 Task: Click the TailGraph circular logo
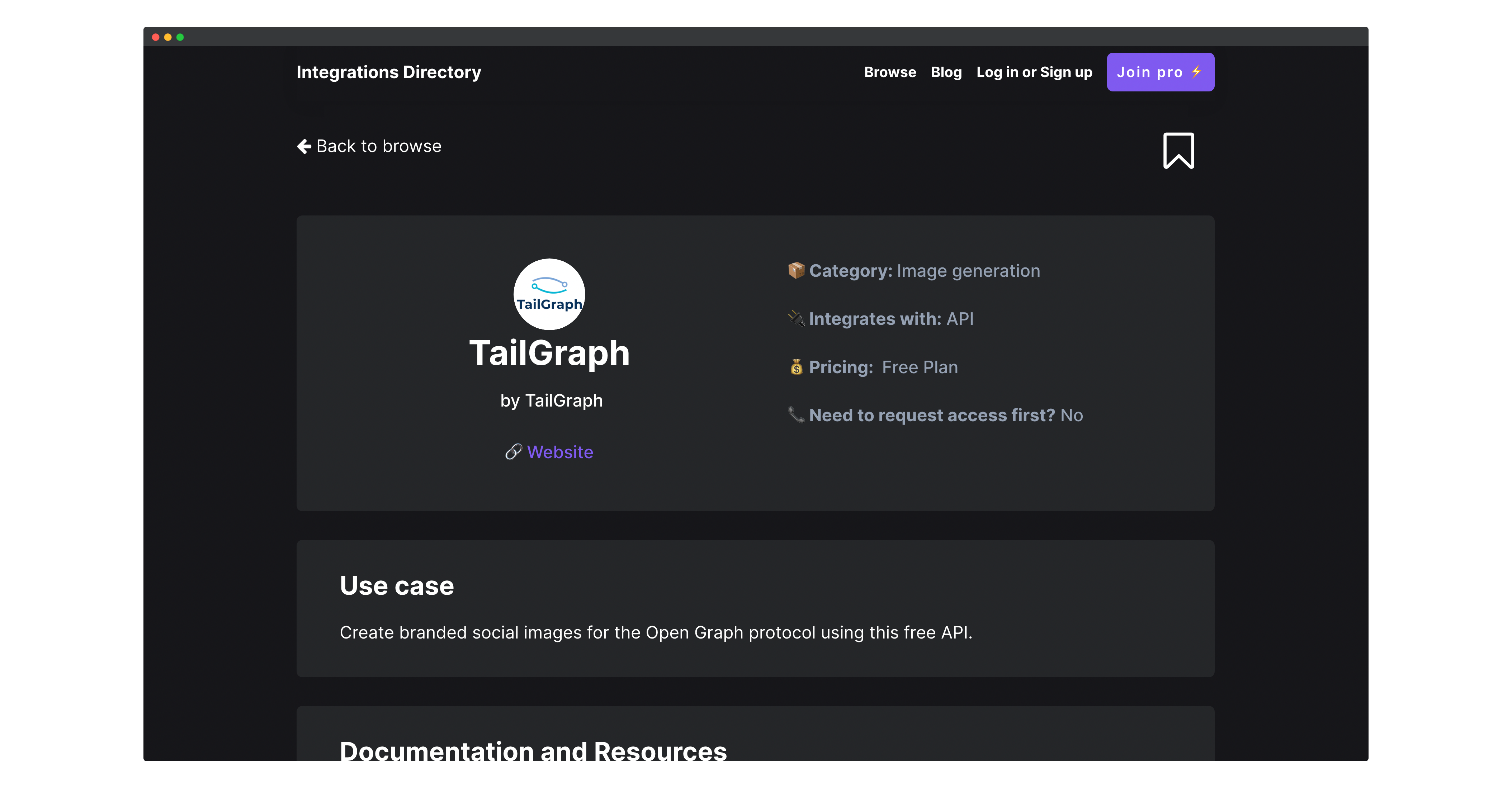549,294
